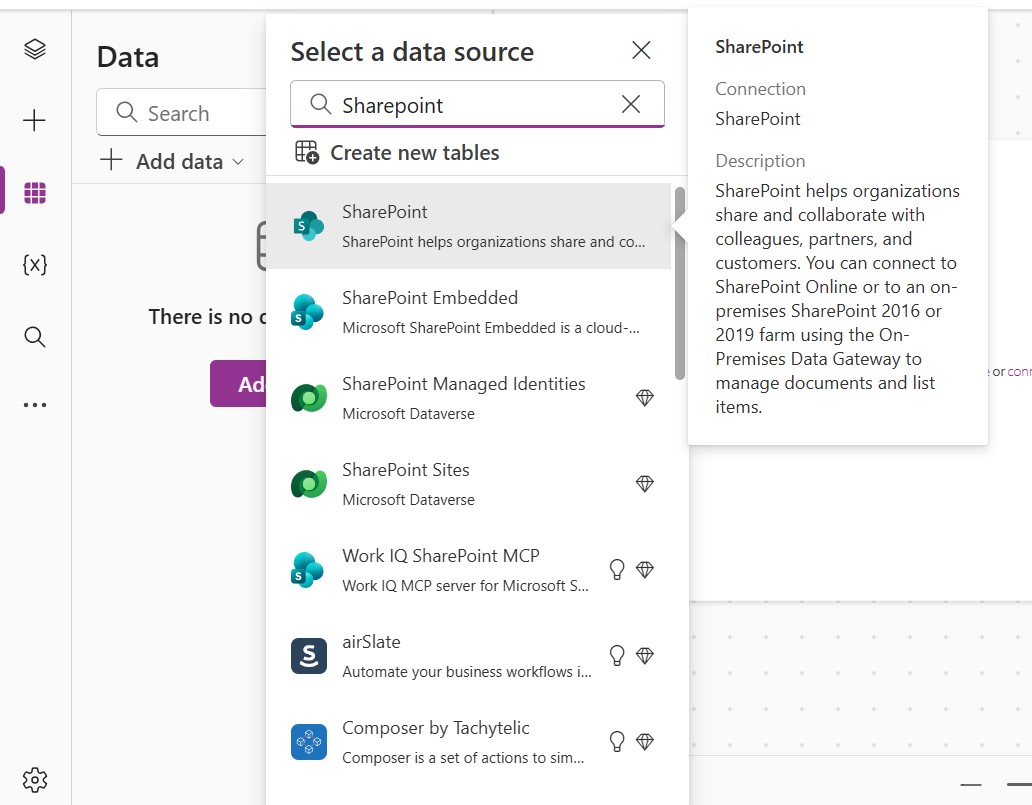Open the Variables panel {x} icon
The width and height of the screenshot is (1032, 805).
point(35,264)
